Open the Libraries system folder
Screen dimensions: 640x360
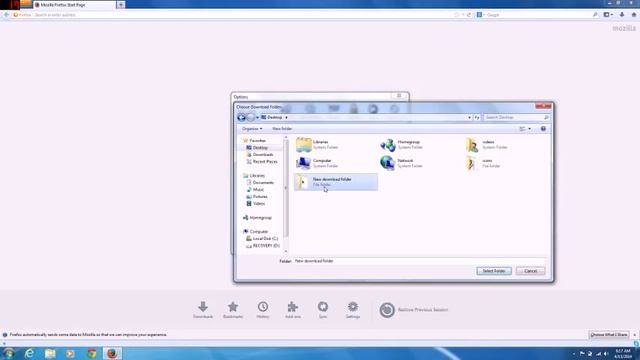(318, 144)
